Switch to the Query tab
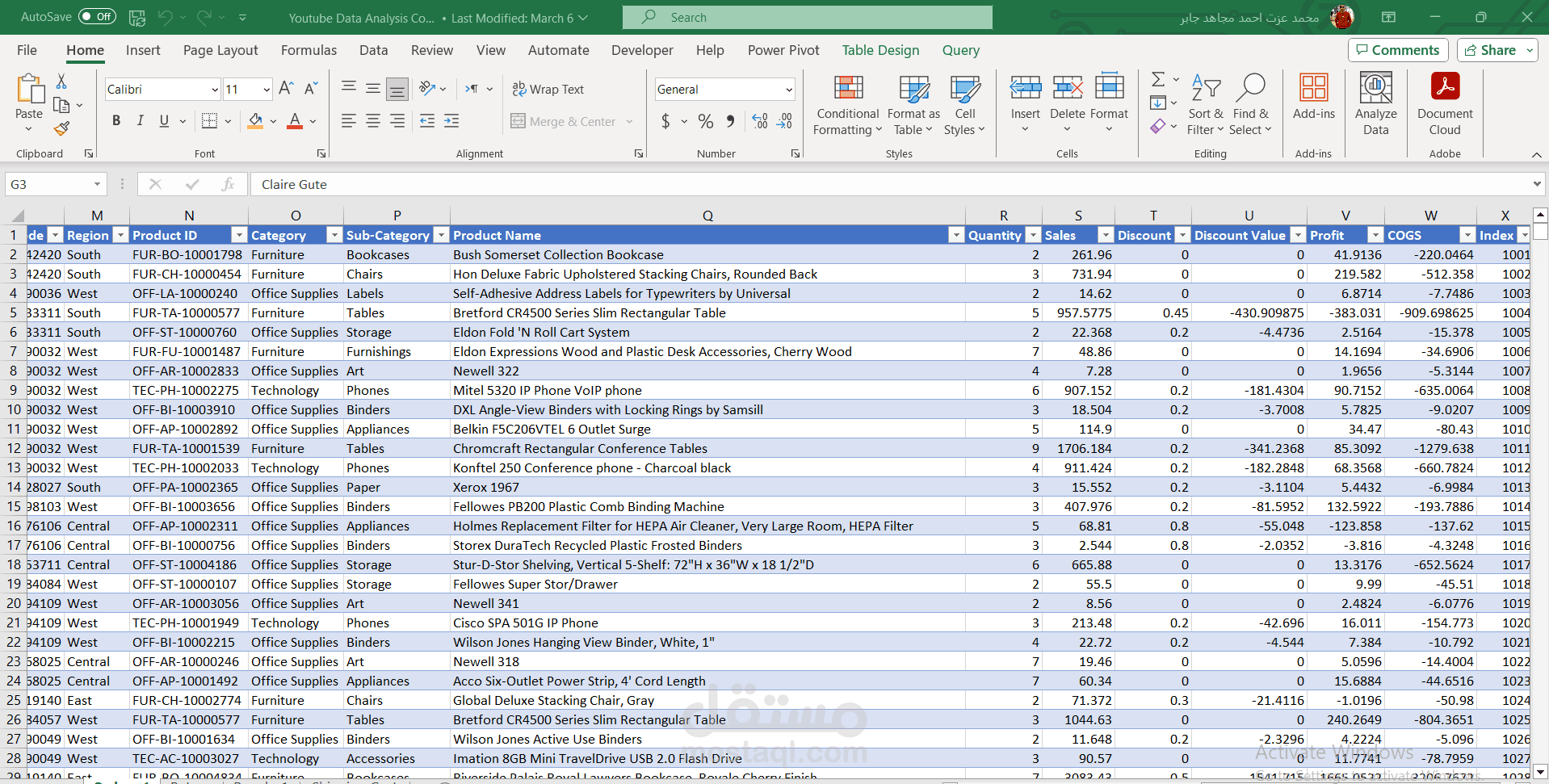This screenshot has height=784, width=1549. pos(961,50)
